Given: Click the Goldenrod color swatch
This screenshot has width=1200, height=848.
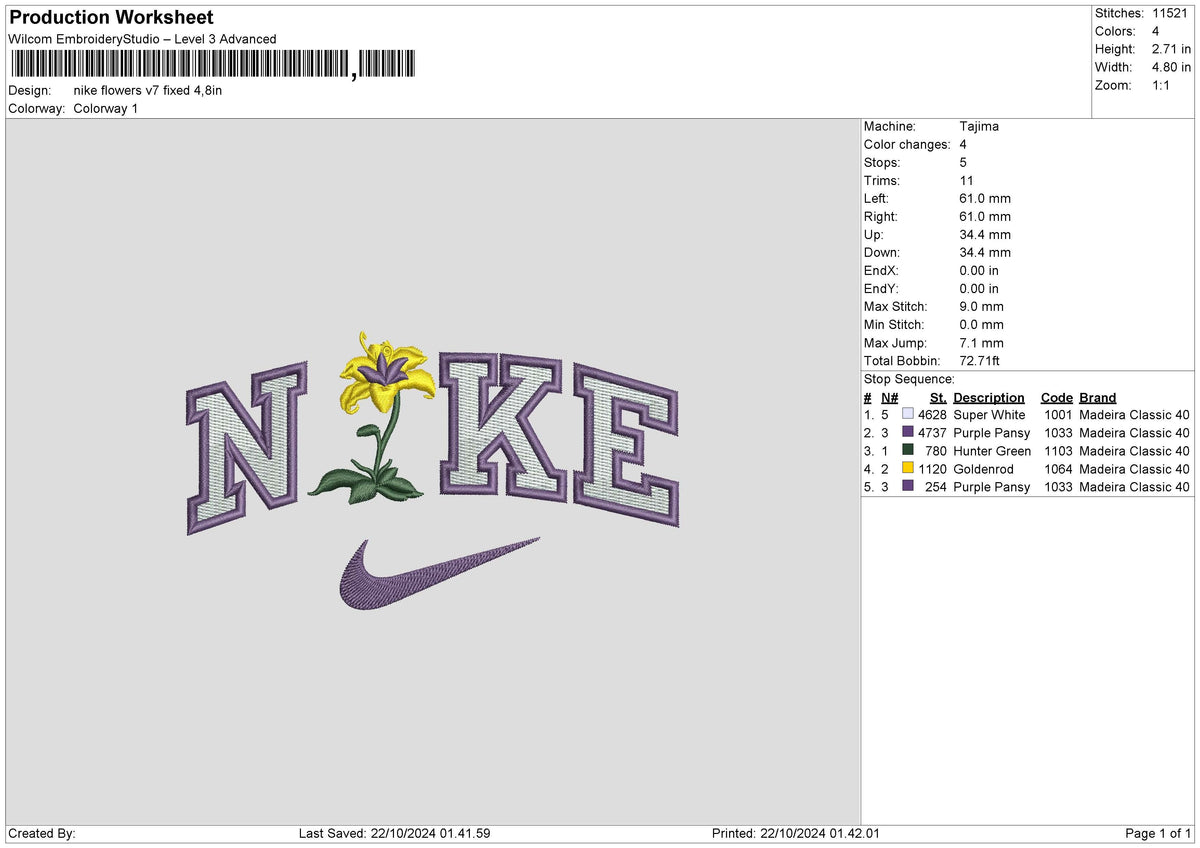Looking at the screenshot, I should coord(907,469).
